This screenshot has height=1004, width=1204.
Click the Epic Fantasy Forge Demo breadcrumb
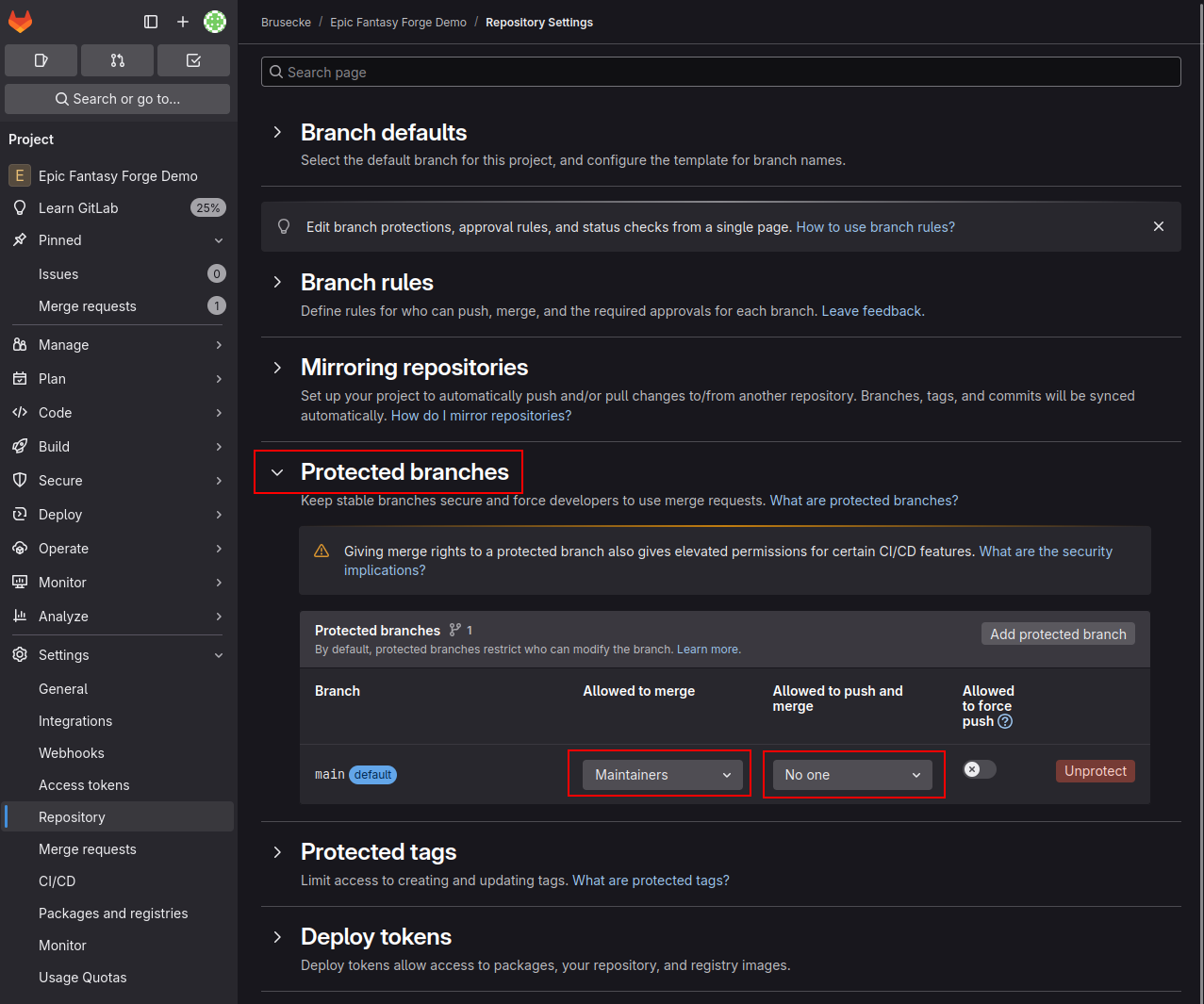click(x=398, y=23)
